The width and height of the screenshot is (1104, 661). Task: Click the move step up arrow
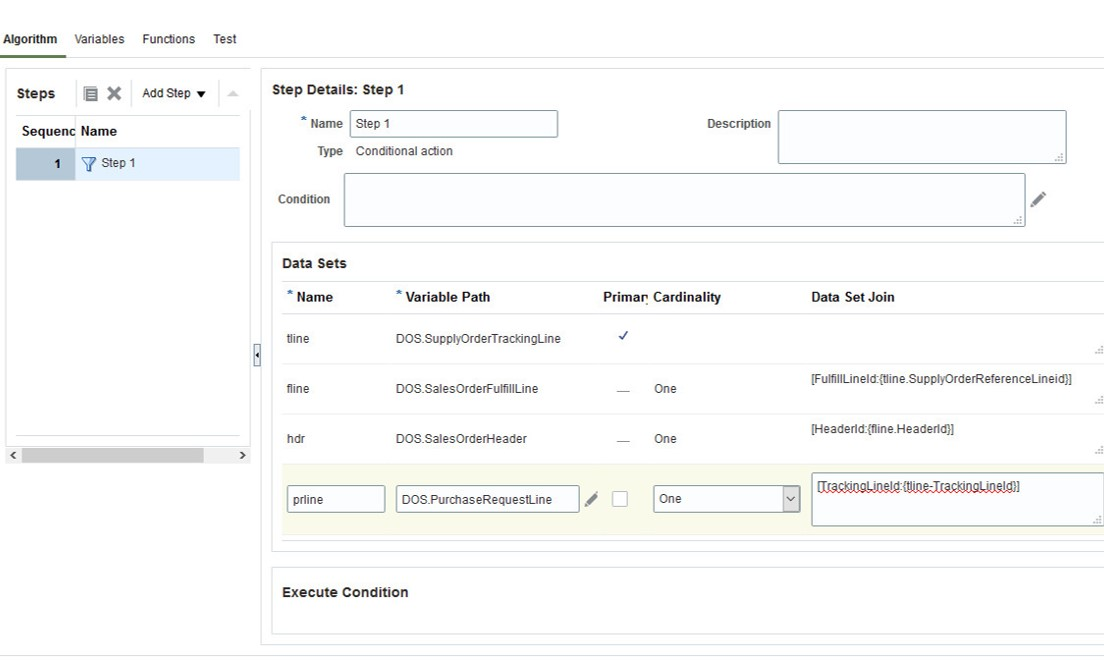point(233,94)
